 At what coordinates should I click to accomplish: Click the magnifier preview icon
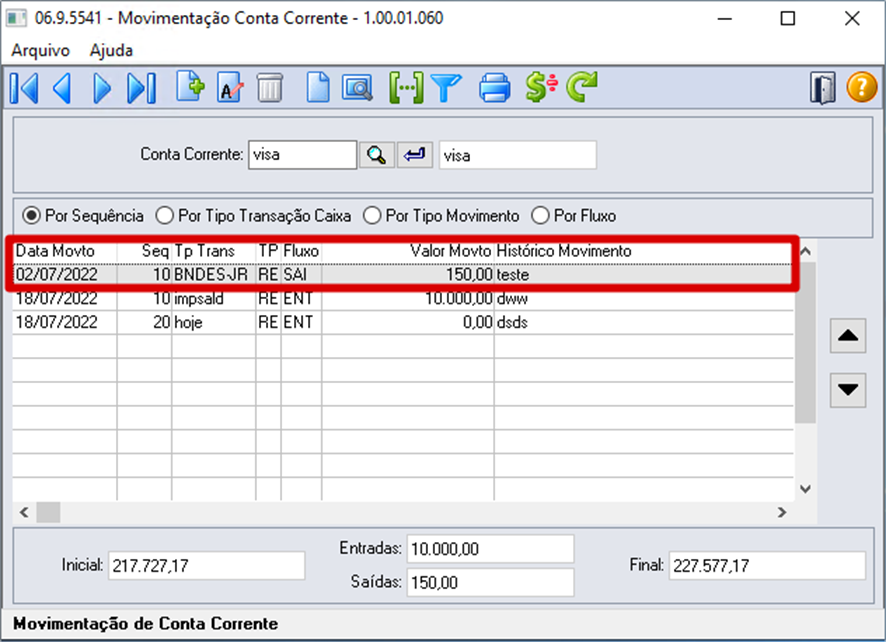point(357,88)
